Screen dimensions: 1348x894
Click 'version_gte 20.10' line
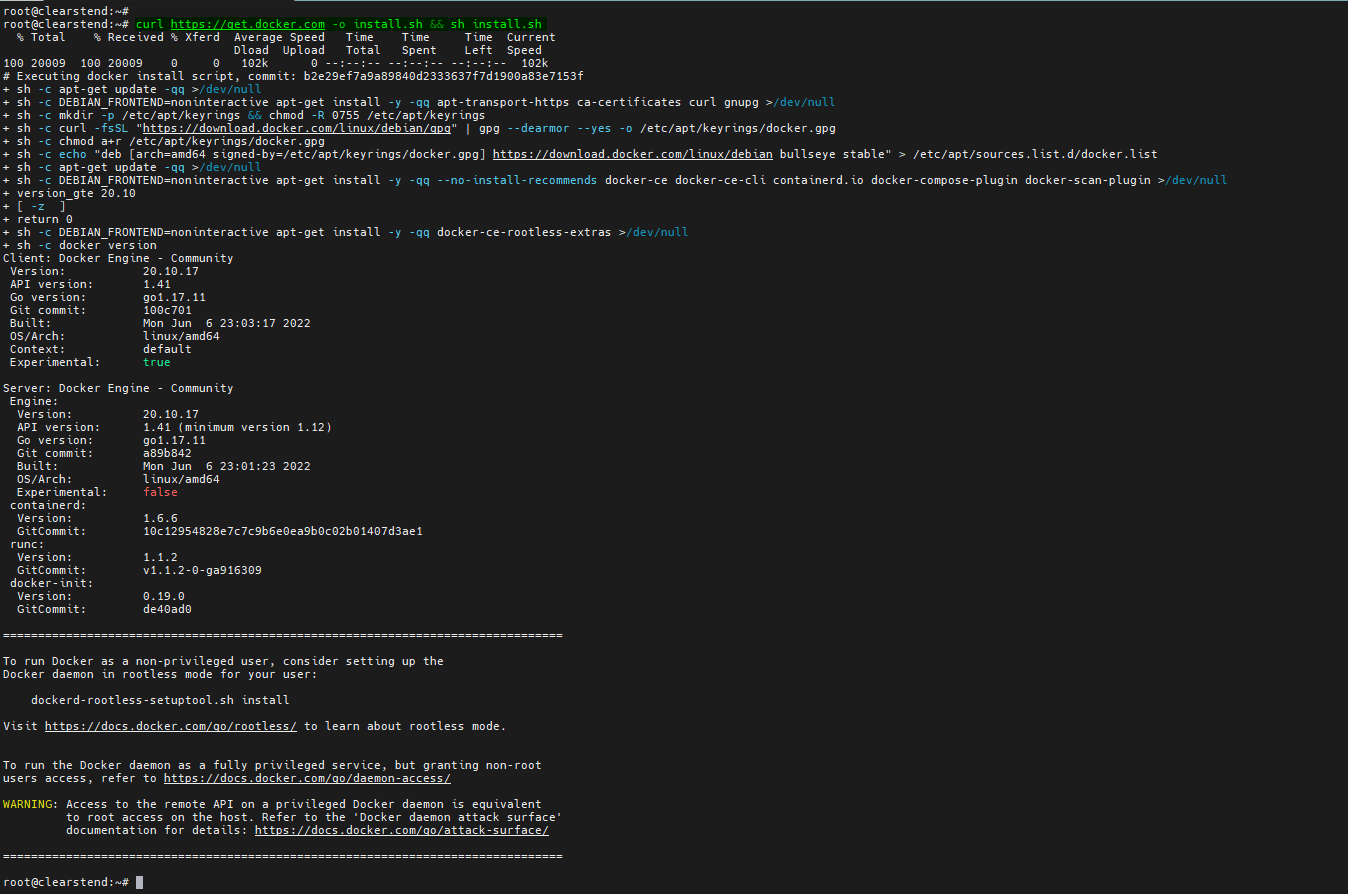tap(69, 193)
